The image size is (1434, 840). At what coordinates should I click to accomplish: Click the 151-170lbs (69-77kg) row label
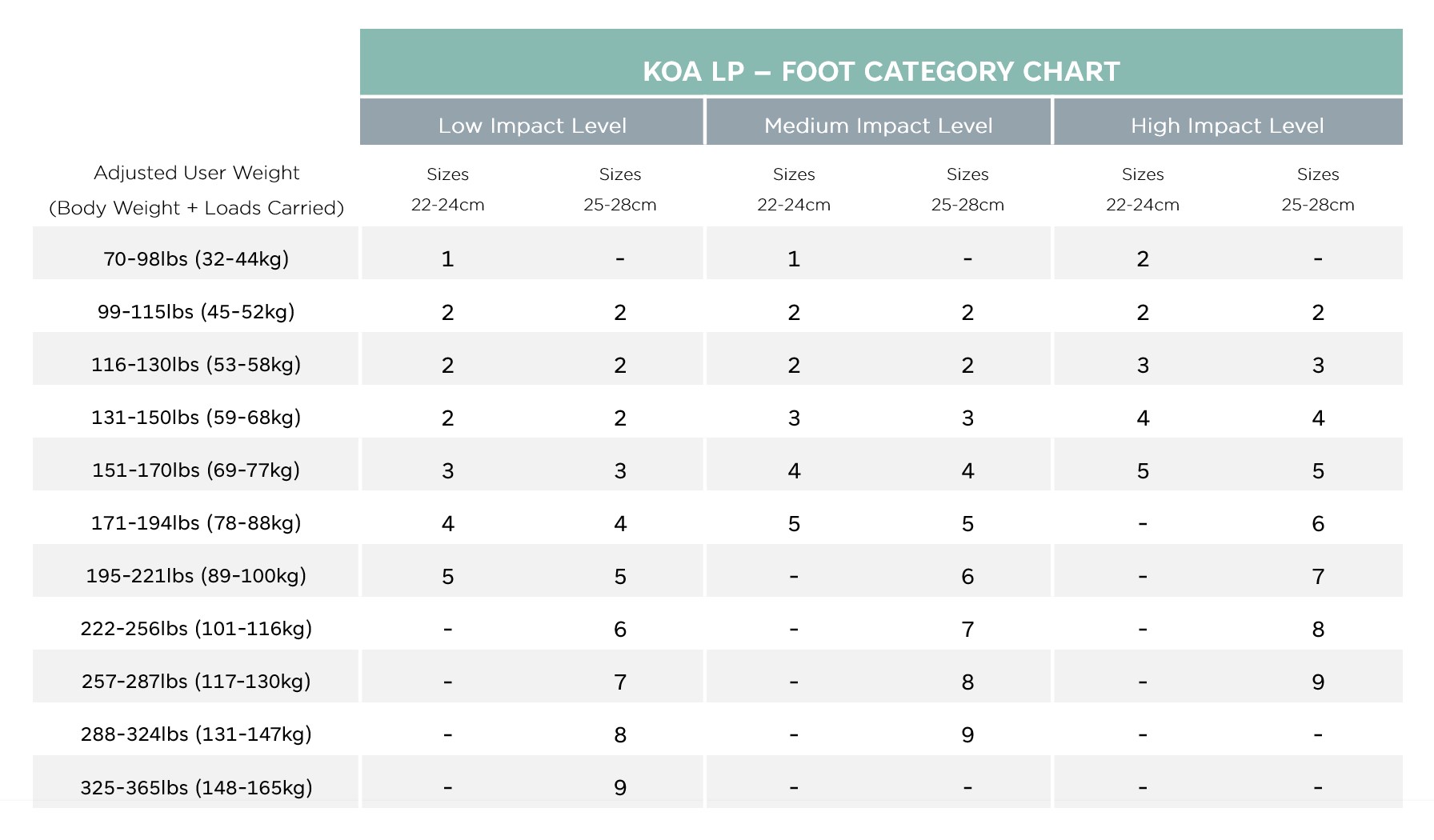(196, 470)
